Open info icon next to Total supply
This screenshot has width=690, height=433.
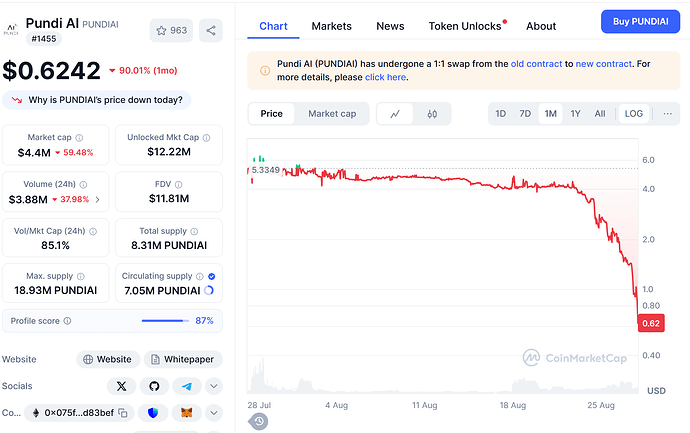(x=194, y=231)
